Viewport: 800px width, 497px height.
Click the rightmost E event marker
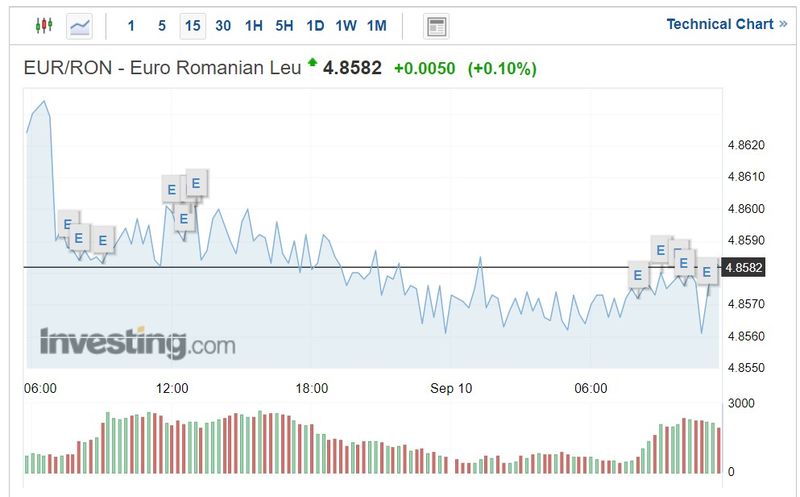coord(706,271)
